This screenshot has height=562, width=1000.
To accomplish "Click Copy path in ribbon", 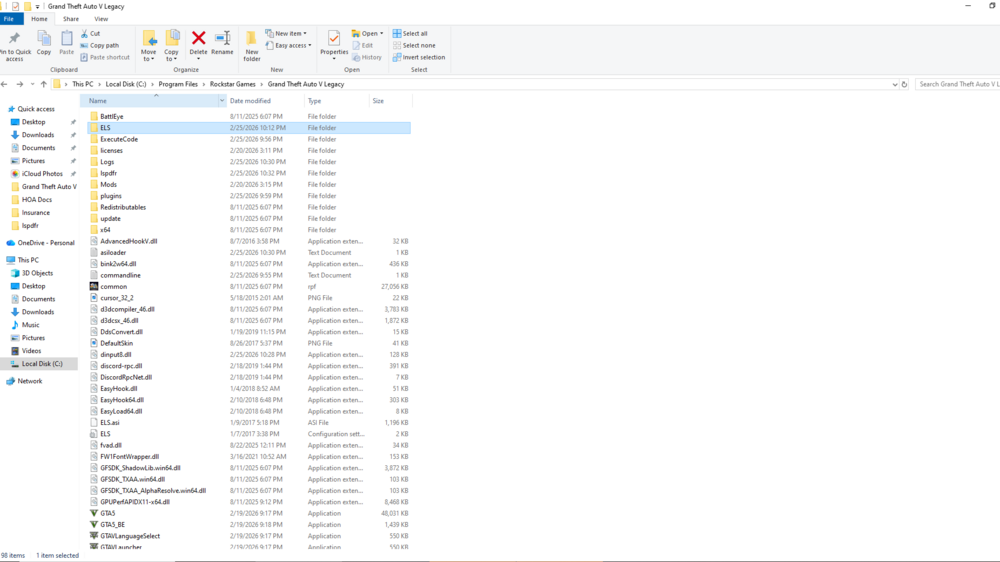I will click(99, 45).
